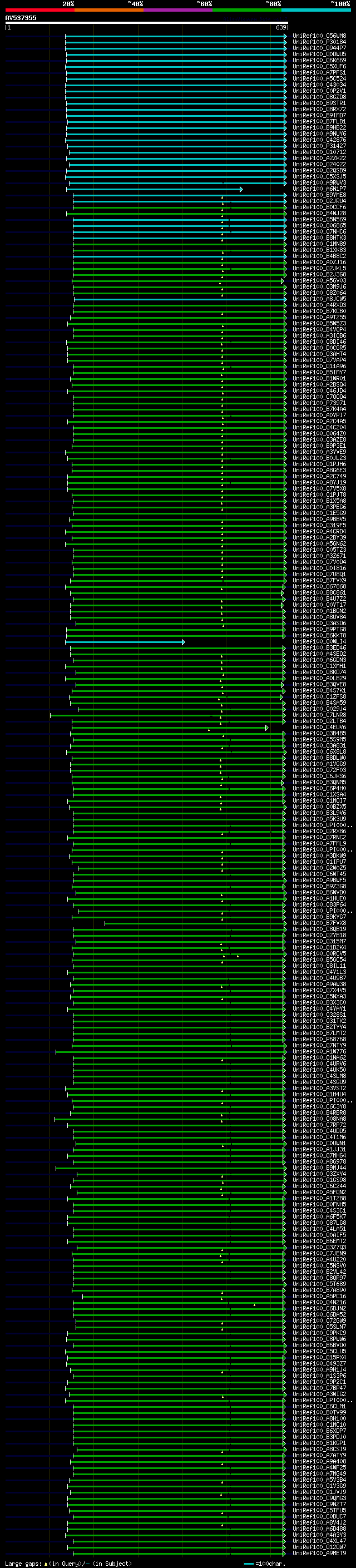Open hit UniRef100_O43034

tap(319, 85)
